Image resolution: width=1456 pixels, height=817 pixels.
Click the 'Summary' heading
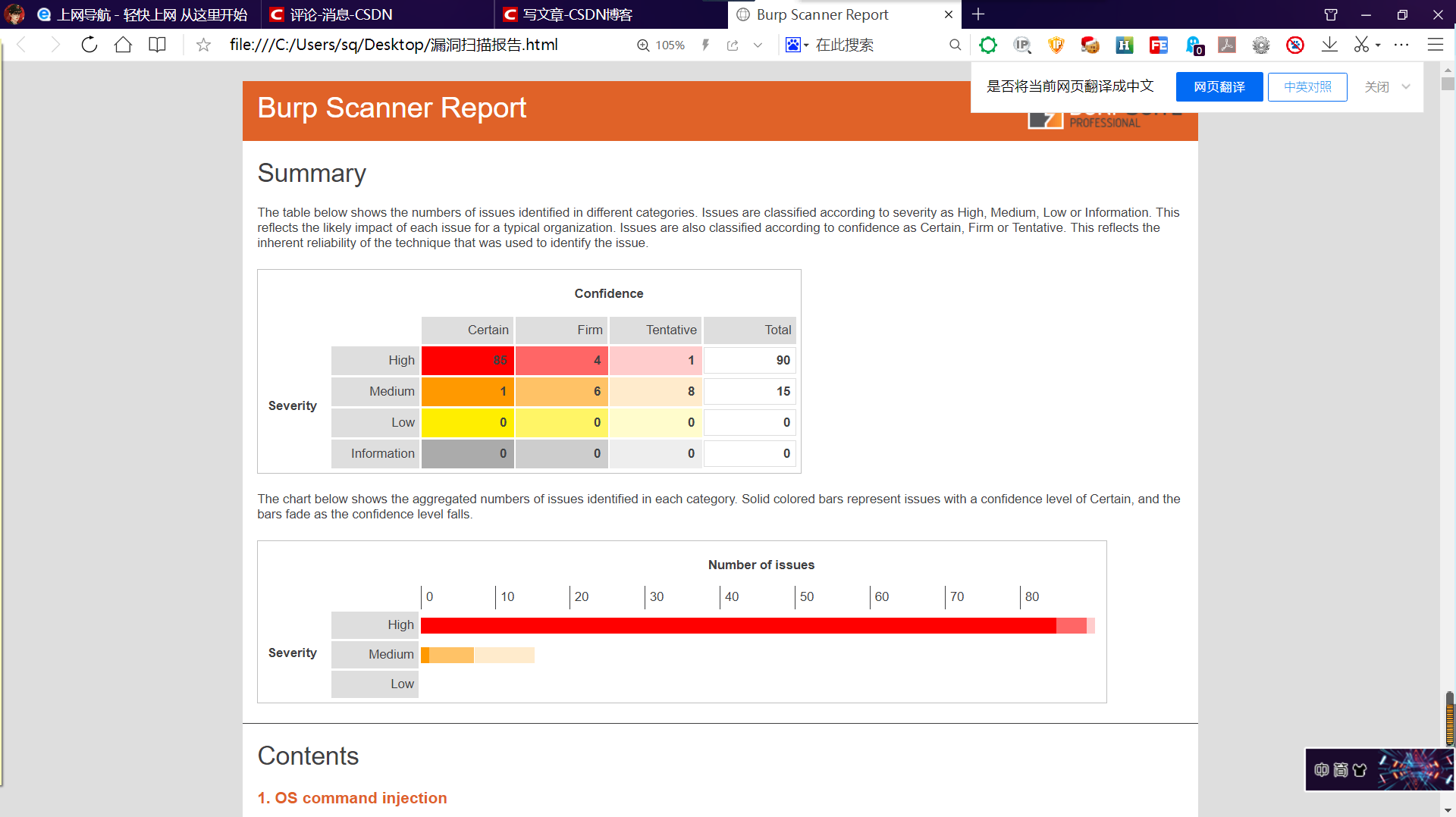pos(312,174)
